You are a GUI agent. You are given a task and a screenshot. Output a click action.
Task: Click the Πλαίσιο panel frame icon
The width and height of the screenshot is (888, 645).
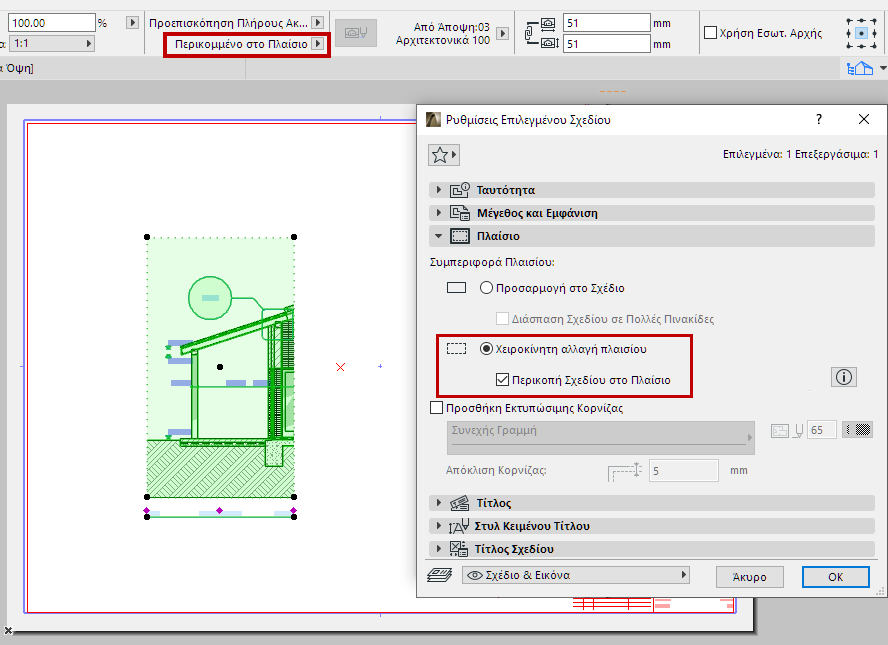(x=460, y=236)
